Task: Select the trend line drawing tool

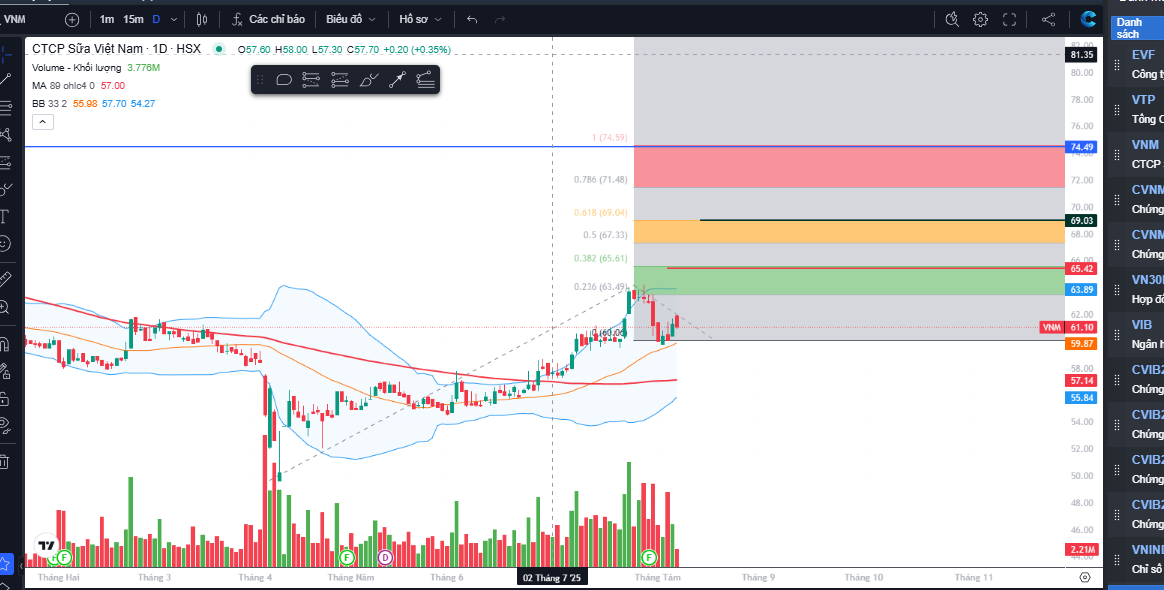Action: coord(5,79)
